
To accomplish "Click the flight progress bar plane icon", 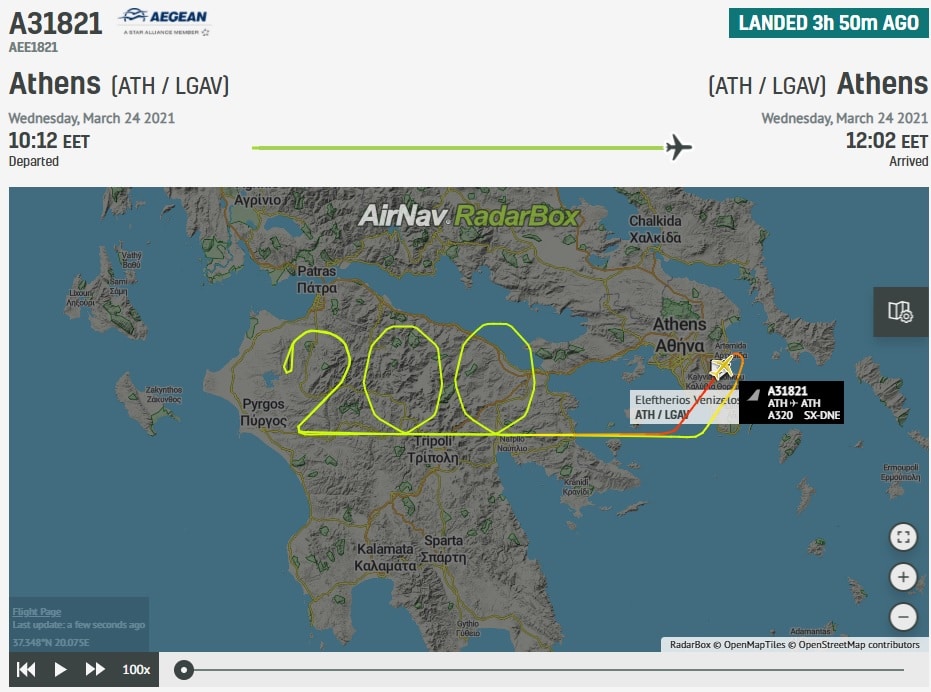I will (679, 147).
